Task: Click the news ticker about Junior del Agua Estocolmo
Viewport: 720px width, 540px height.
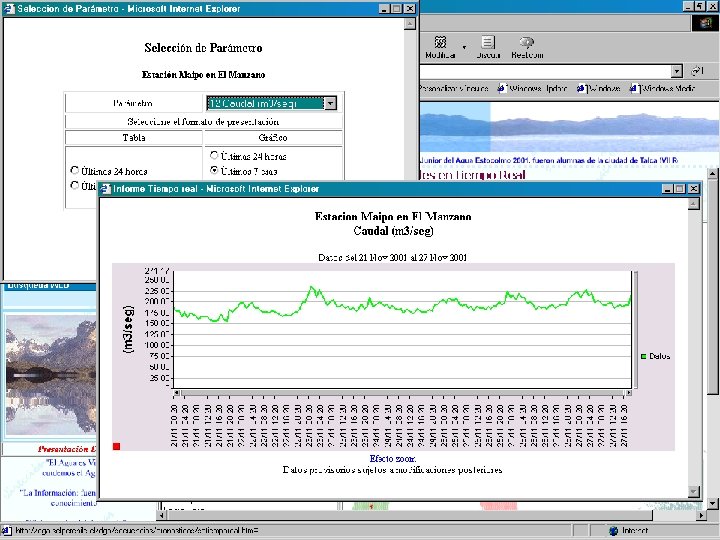Action: pos(549,160)
